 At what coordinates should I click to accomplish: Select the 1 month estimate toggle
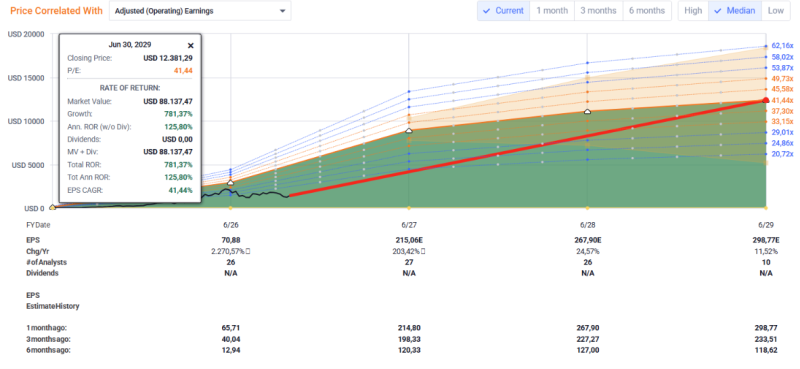pos(552,11)
